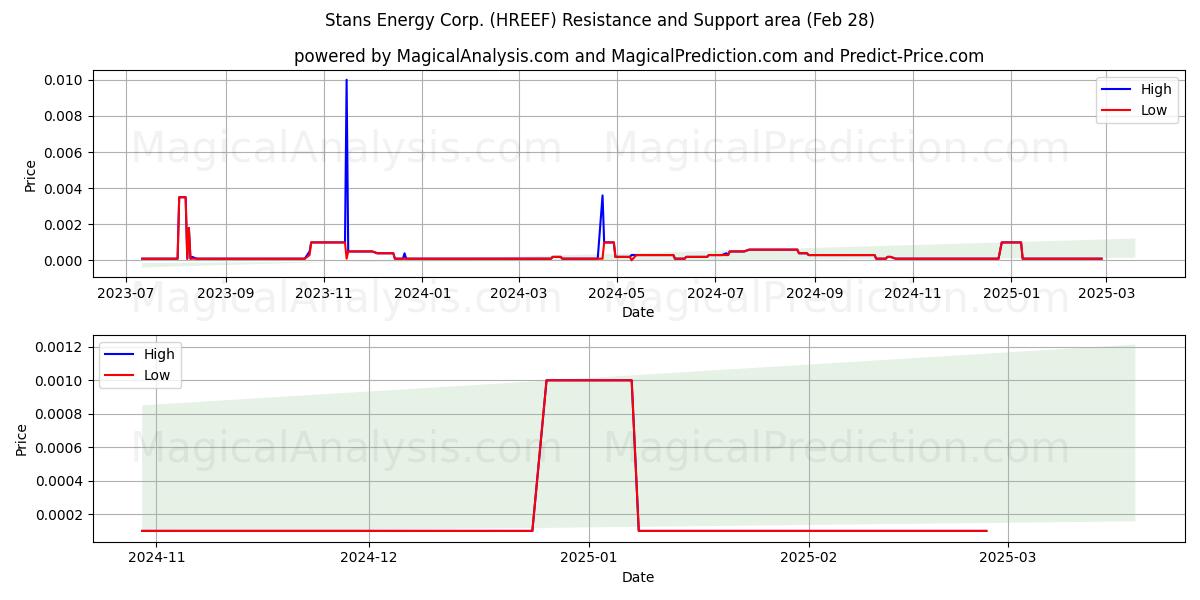Click 'High' in the top chart legend
The height and width of the screenshot is (600, 1200).
click(x=1156, y=89)
